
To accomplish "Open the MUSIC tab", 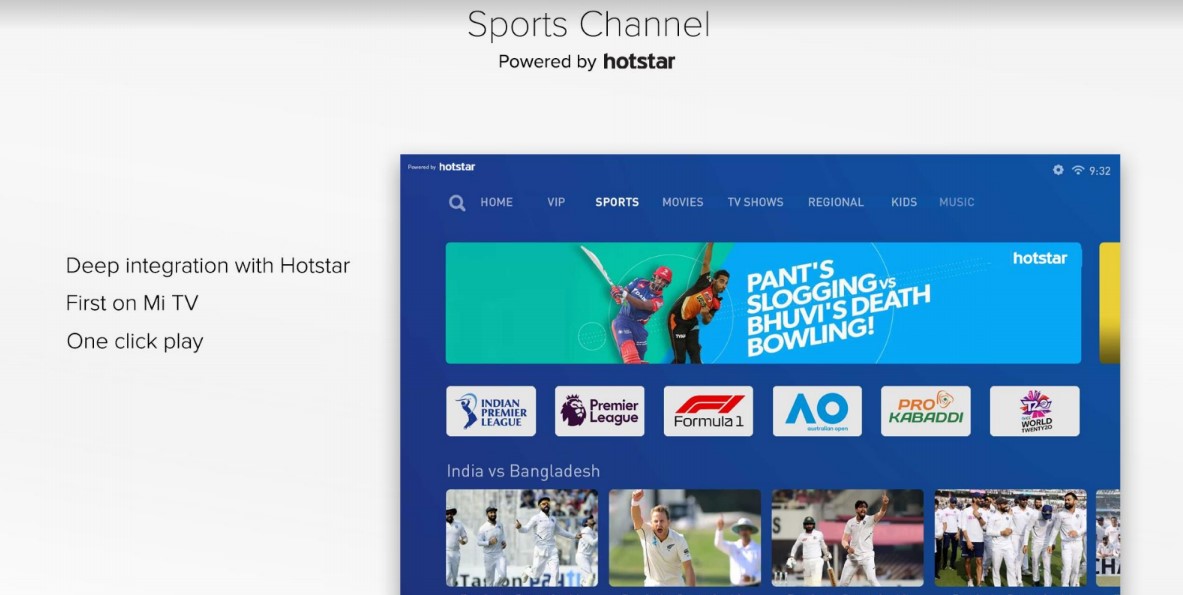I will 957,202.
